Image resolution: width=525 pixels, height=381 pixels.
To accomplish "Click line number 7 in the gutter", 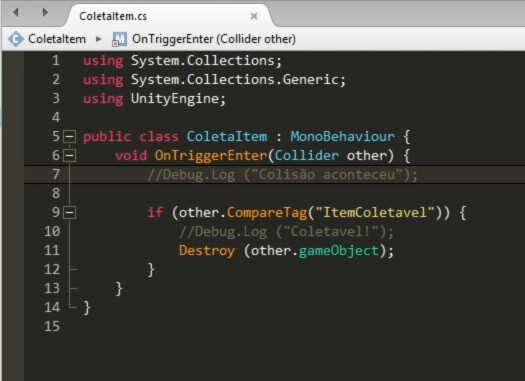I will [x=56, y=174].
